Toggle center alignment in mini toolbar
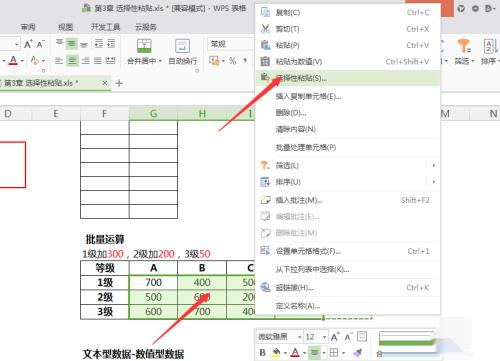The height and width of the screenshot is (361, 500). pyautogui.click(x=314, y=352)
